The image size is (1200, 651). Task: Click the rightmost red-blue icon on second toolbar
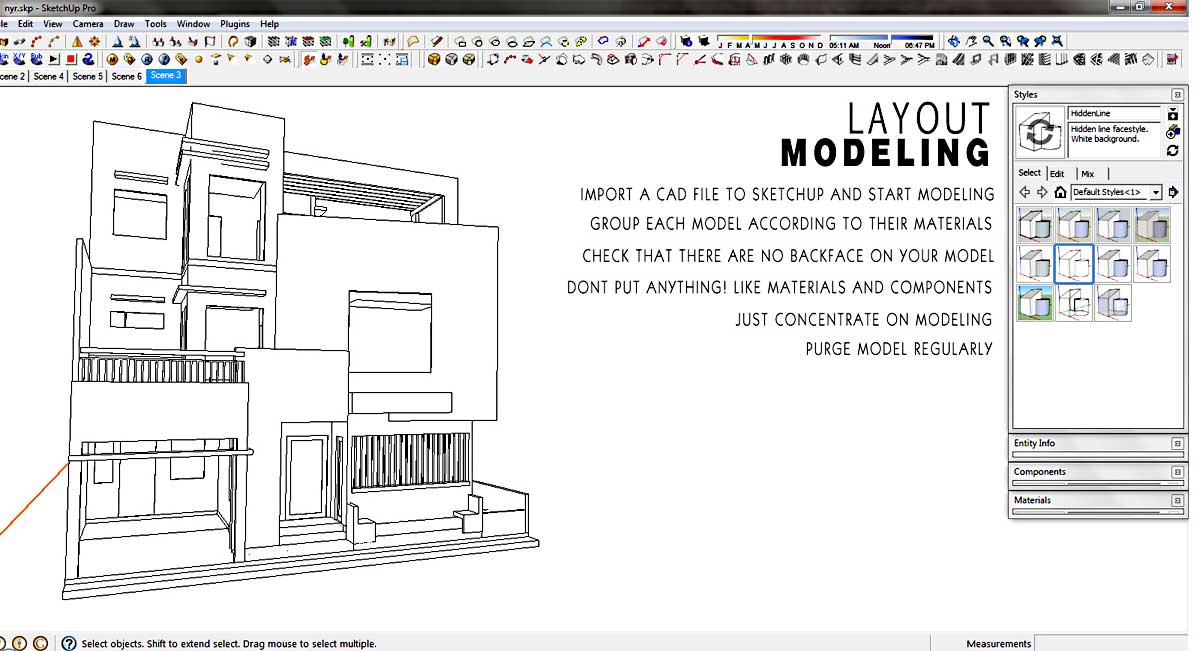coord(1173,59)
